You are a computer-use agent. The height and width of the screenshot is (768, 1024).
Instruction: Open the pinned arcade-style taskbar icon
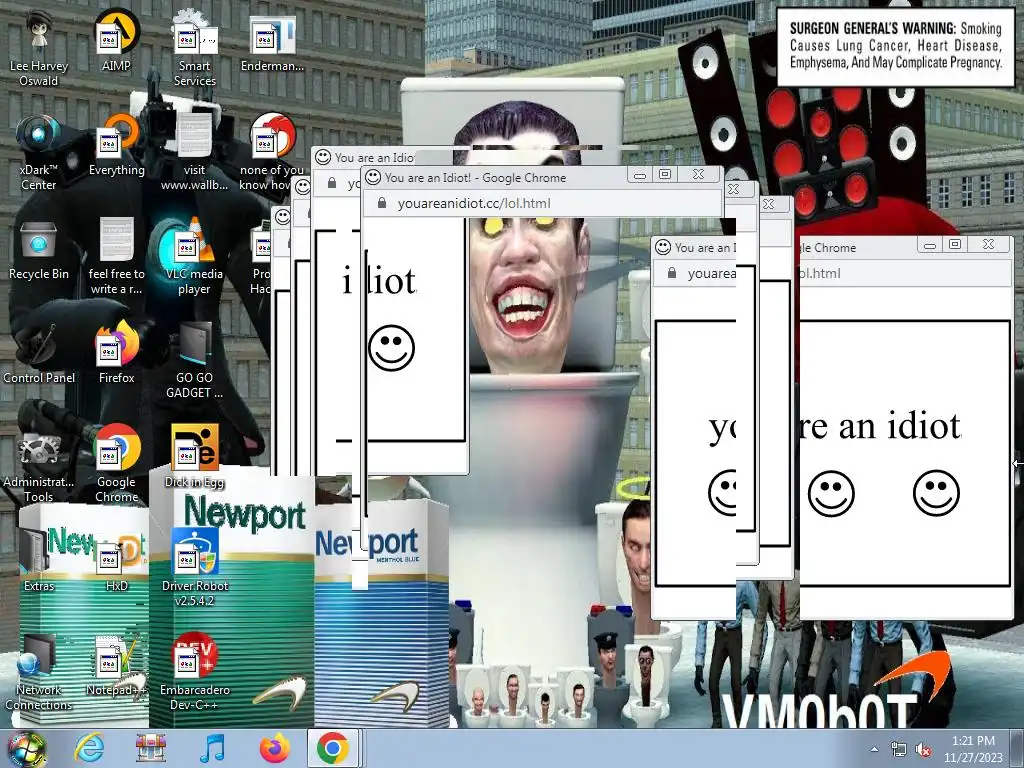150,748
